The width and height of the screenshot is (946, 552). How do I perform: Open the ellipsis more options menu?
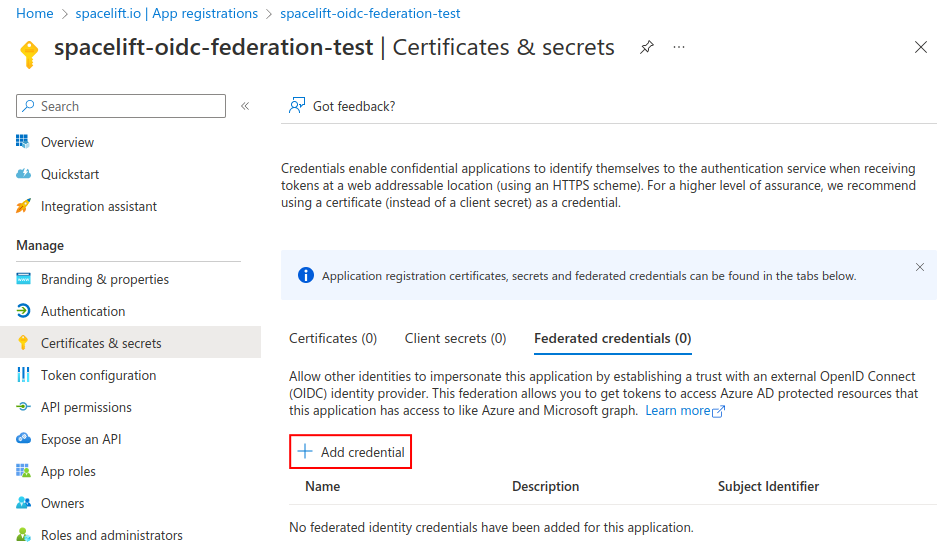[679, 47]
